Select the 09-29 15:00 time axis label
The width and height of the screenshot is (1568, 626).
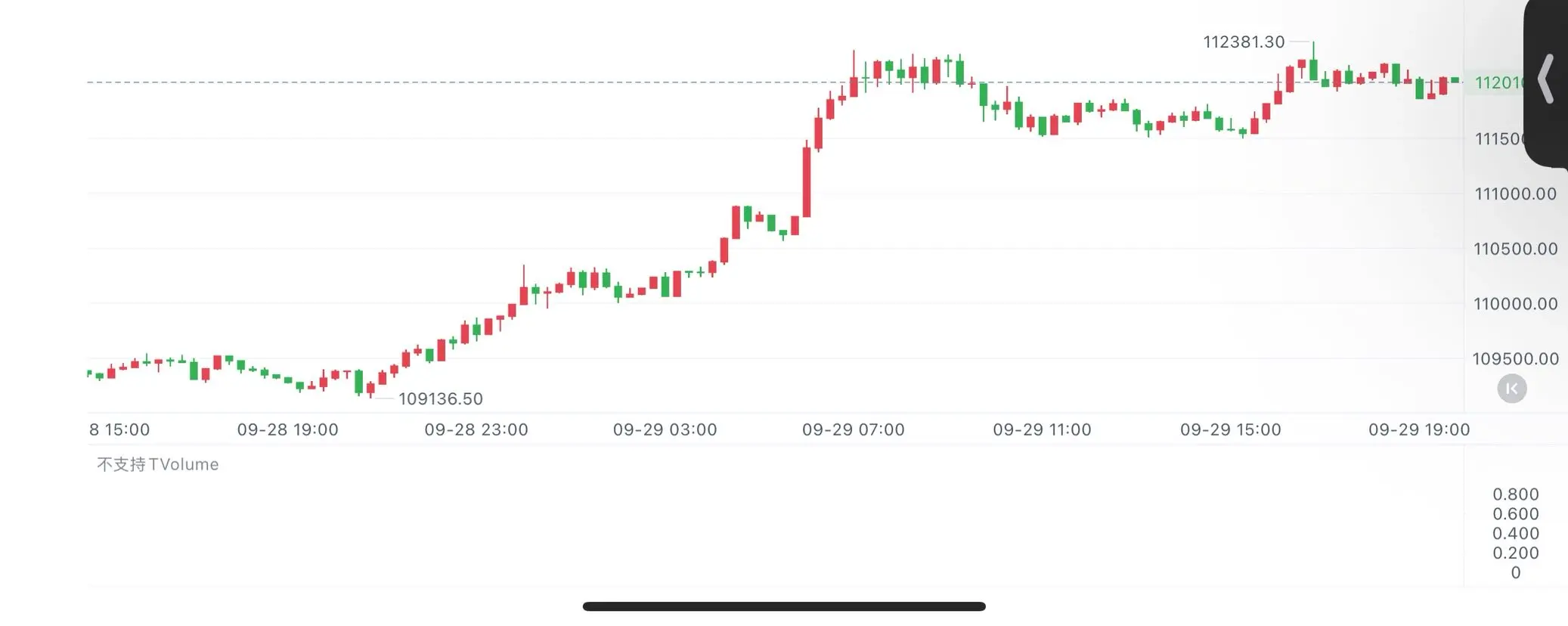(x=1230, y=429)
